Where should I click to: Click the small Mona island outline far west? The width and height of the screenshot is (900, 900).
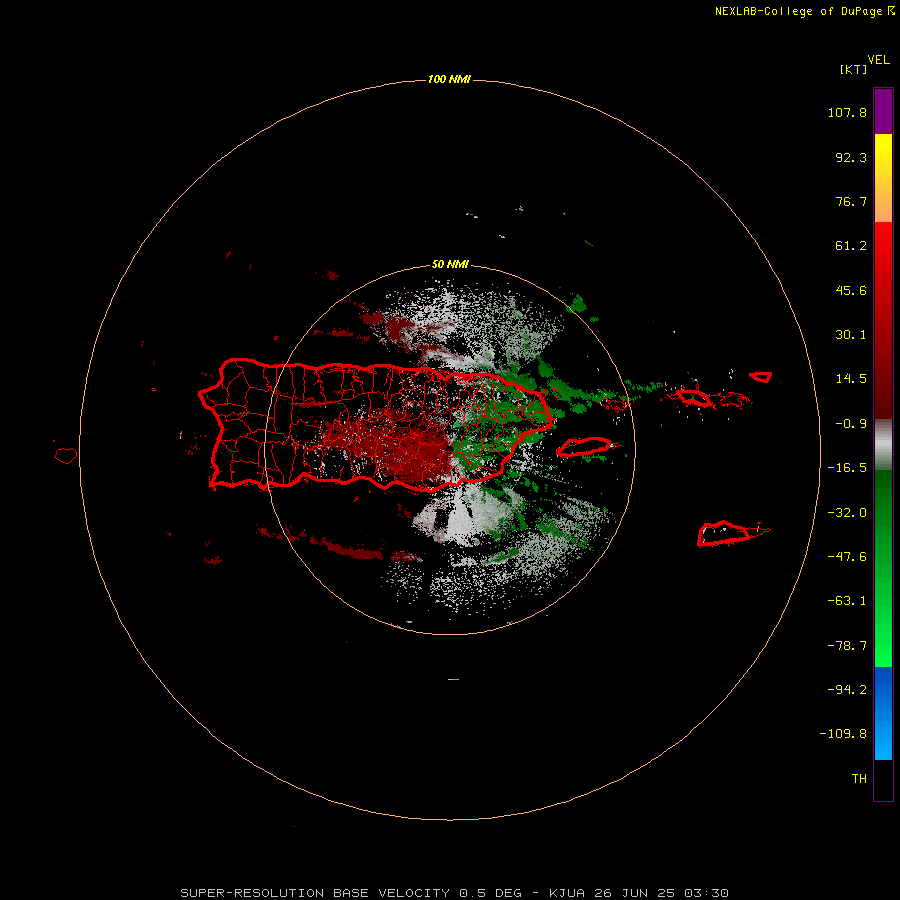pyautogui.click(x=66, y=456)
